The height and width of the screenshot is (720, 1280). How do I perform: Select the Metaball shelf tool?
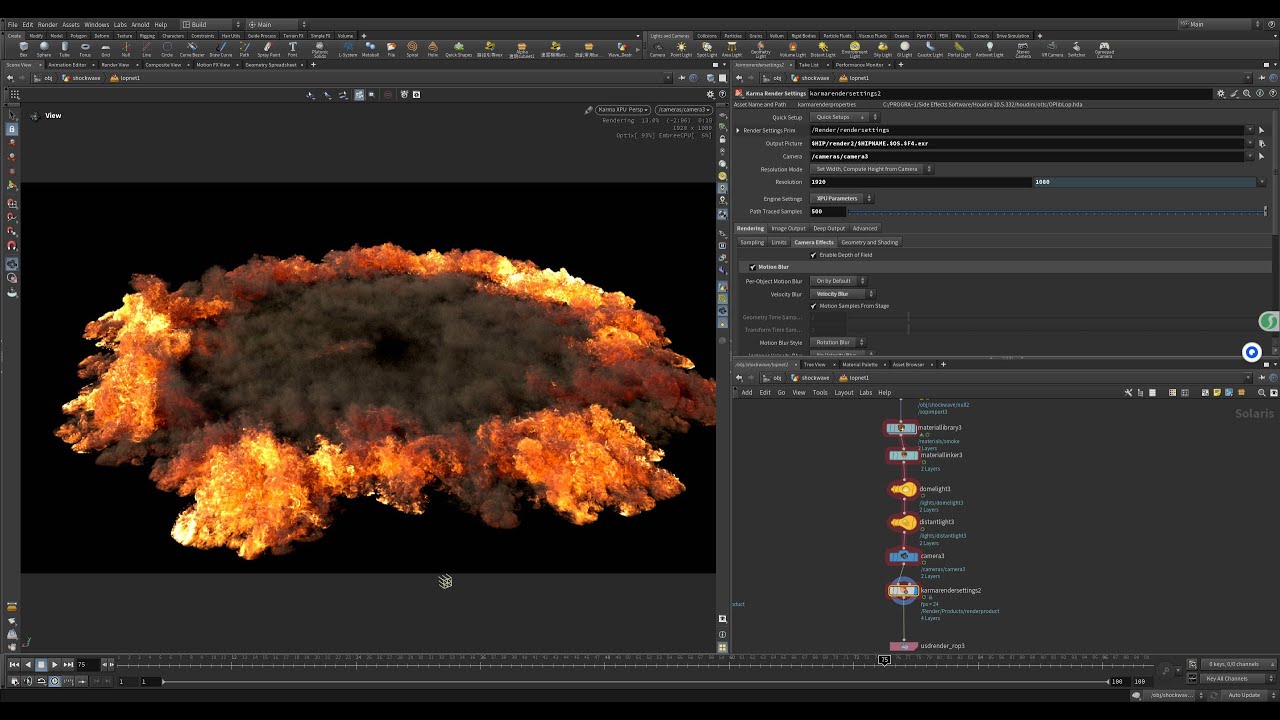pyautogui.click(x=370, y=48)
